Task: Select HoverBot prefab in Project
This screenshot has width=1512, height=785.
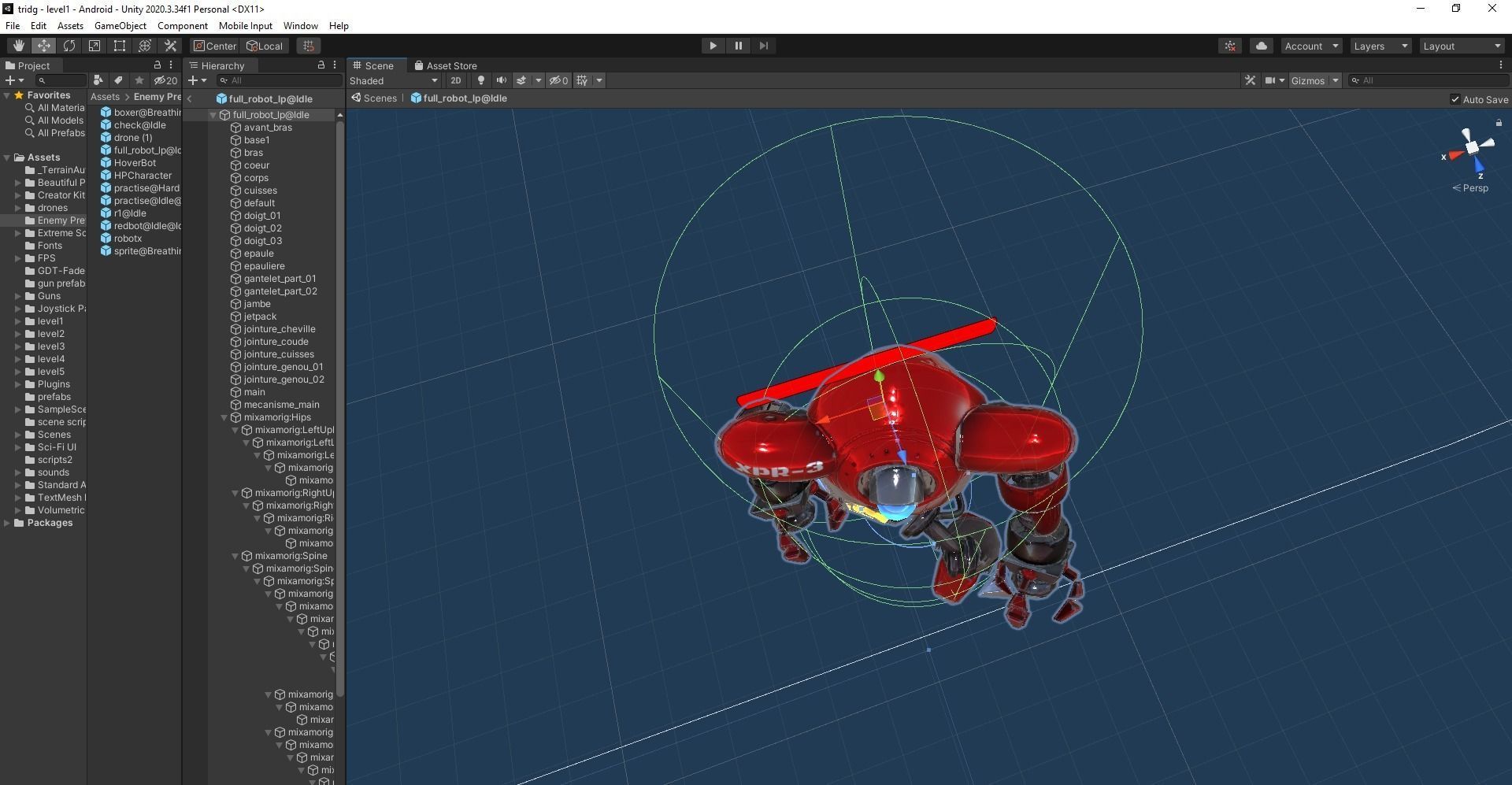Action: [x=135, y=163]
